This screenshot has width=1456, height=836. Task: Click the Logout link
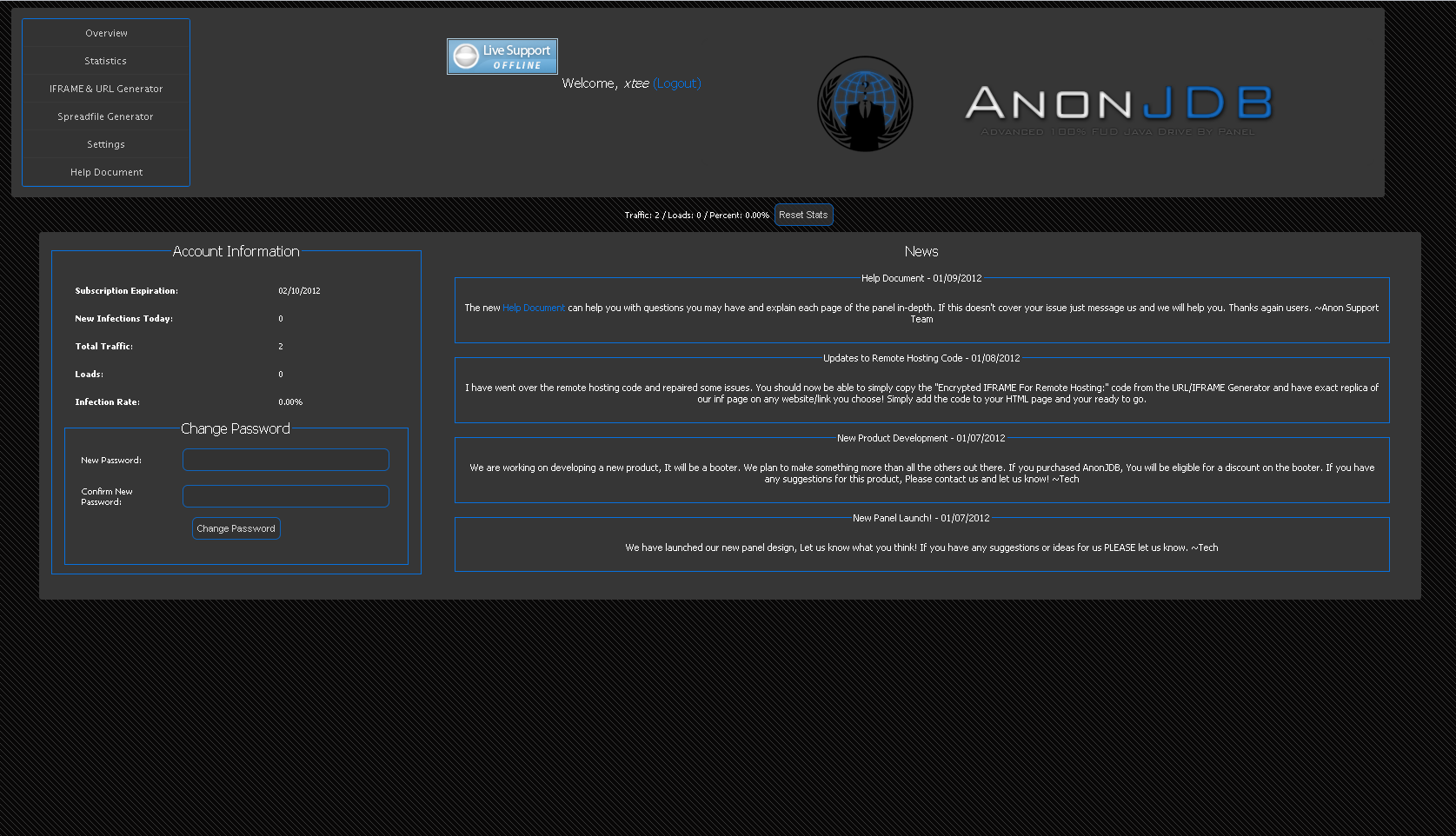(677, 83)
